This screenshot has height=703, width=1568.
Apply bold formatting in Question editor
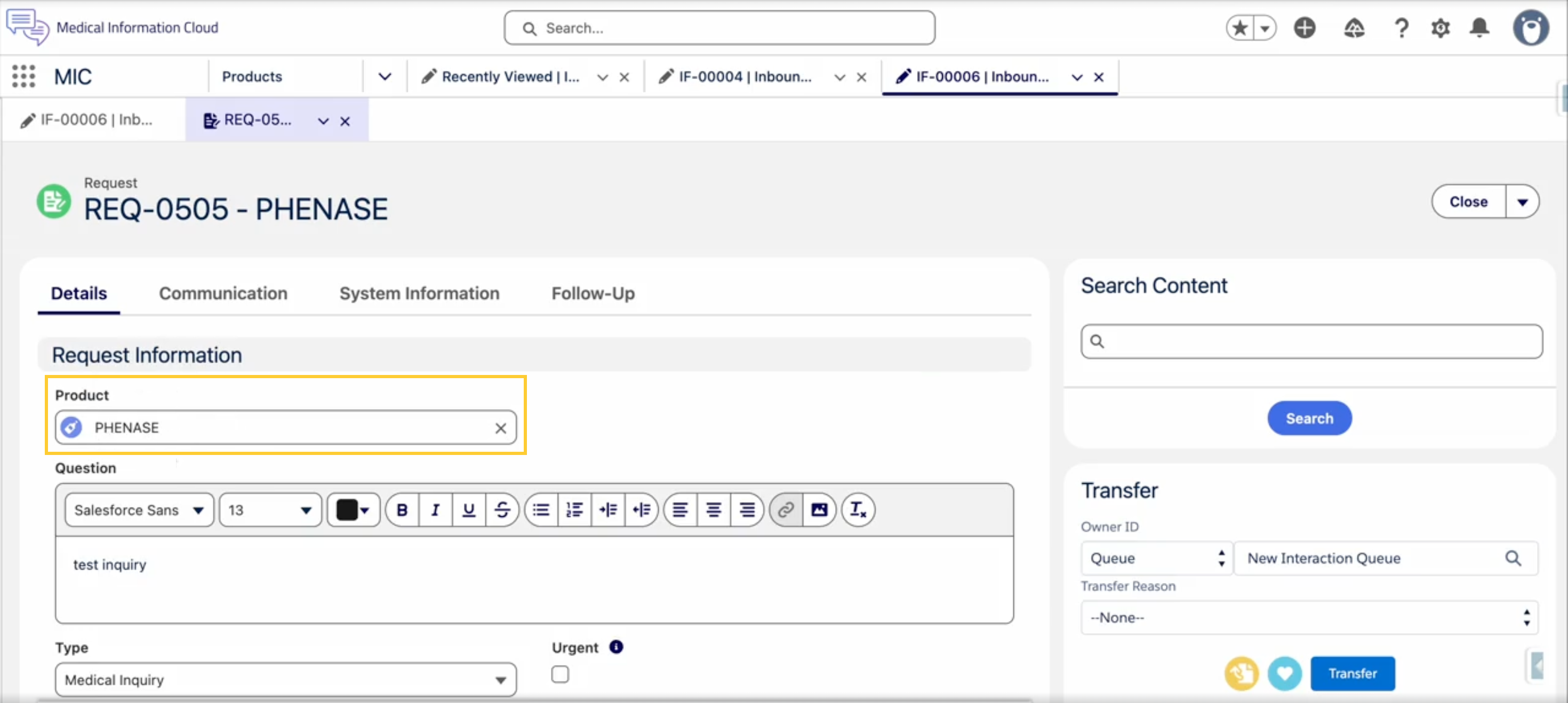coord(402,510)
